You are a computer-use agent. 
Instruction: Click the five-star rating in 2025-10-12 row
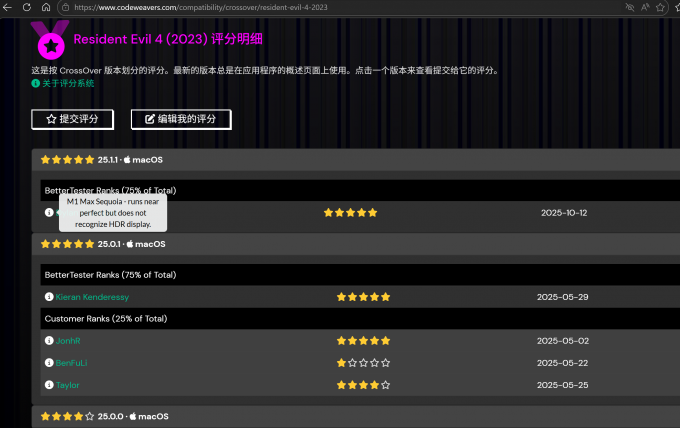tap(350, 212)
